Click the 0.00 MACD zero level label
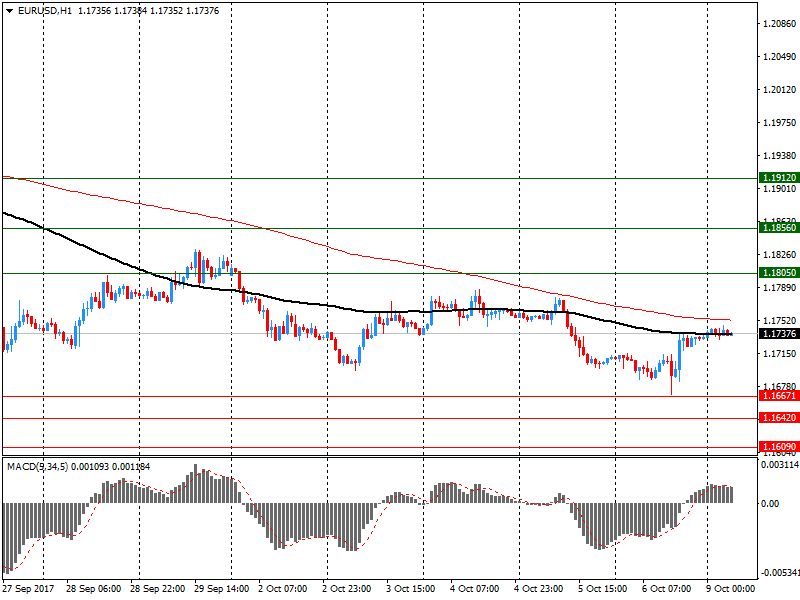 click(770, 504)
